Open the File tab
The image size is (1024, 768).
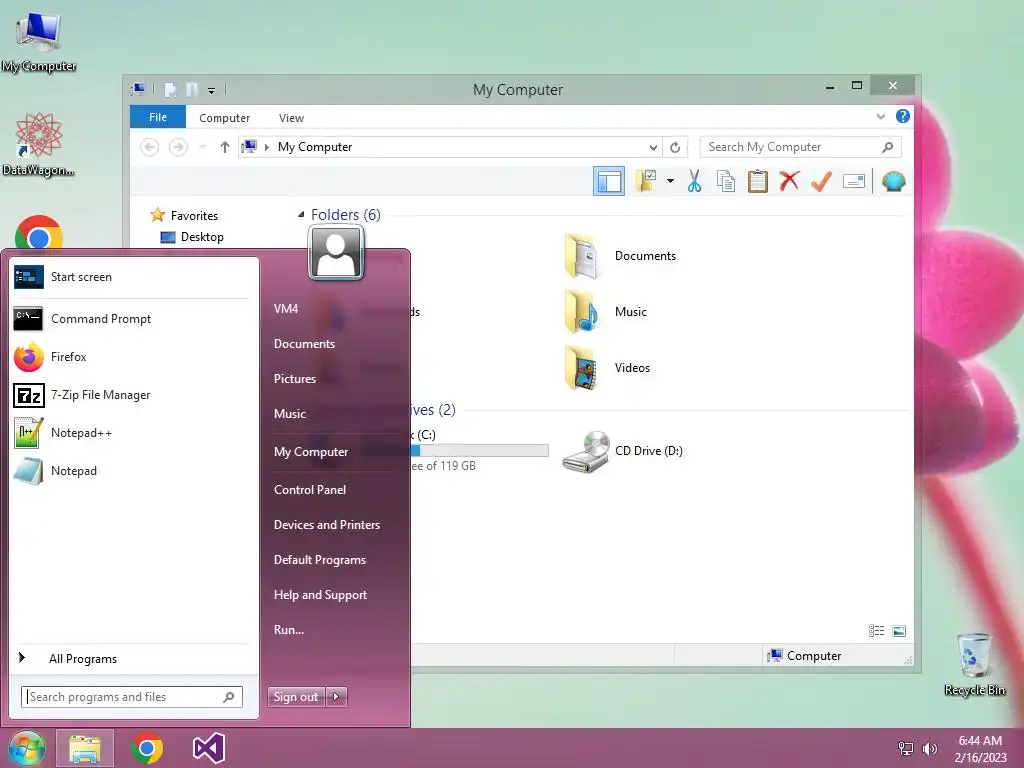(158, 117)
